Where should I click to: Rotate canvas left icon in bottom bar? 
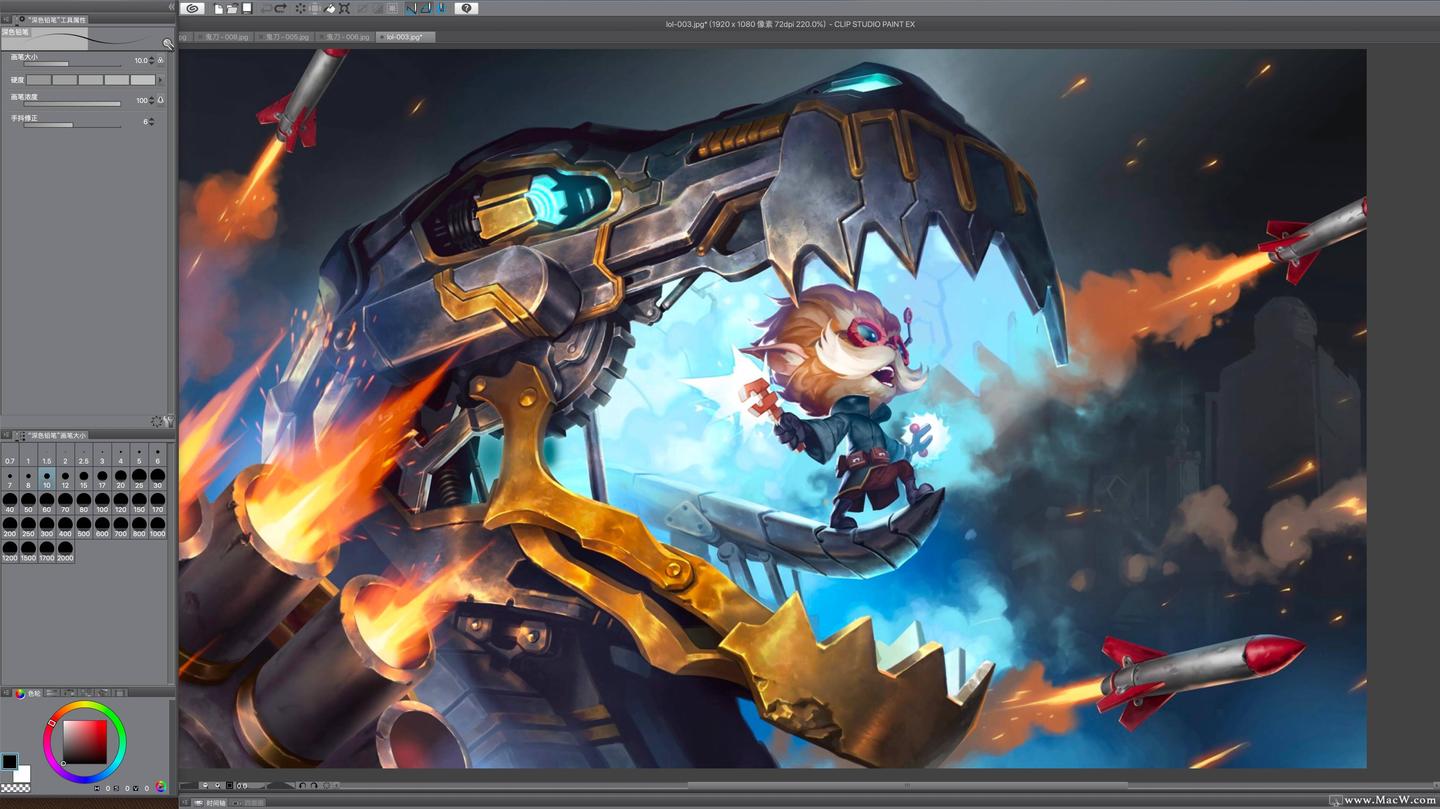[x=302, y=785]
